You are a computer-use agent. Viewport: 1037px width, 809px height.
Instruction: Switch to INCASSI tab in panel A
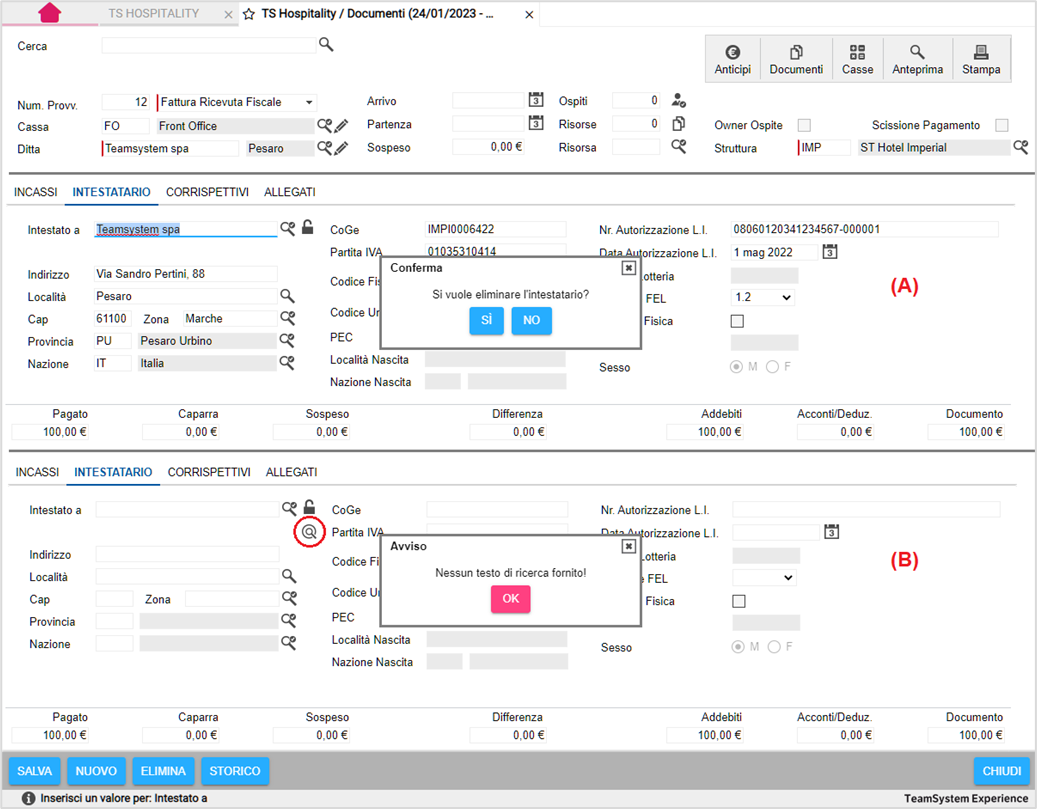tap(36, 192)
